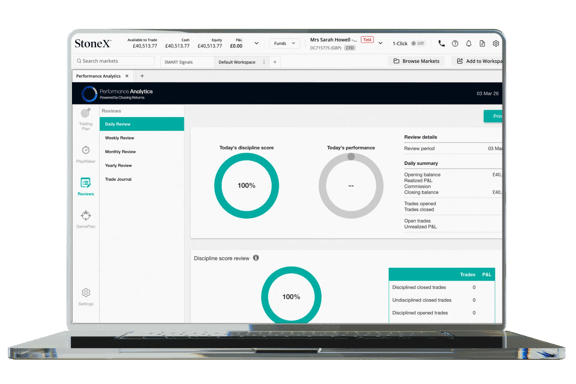Click the Trades column header

[468, 274]
